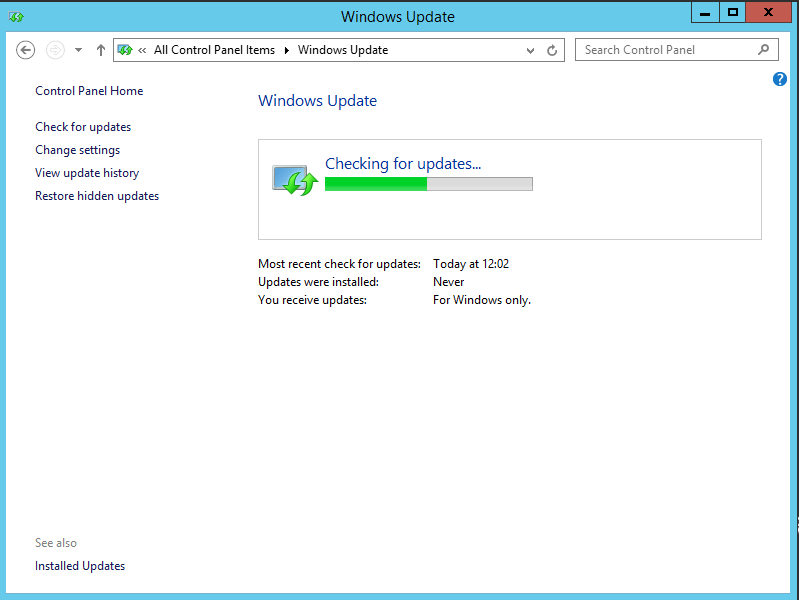Open Restore hidden updates
This screenshot has height=600, width=799.
[97, 196]
